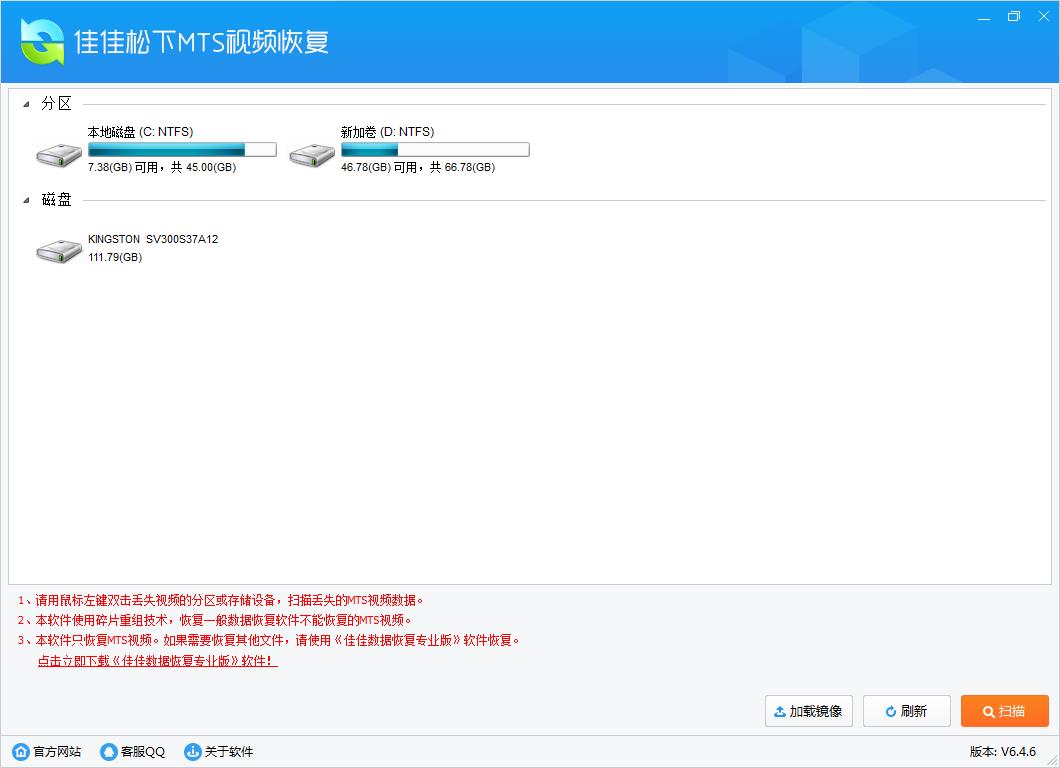Image resolution: width=1060 pixels, height=768 pixels.
Task: Collapse the 磁盘 section arrow
Action: click(x=26, y=201)
